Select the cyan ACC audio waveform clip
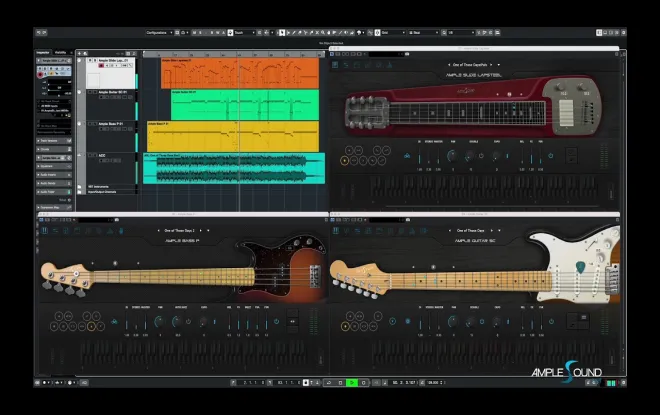 pyautogui.click(x=234, y=168)
